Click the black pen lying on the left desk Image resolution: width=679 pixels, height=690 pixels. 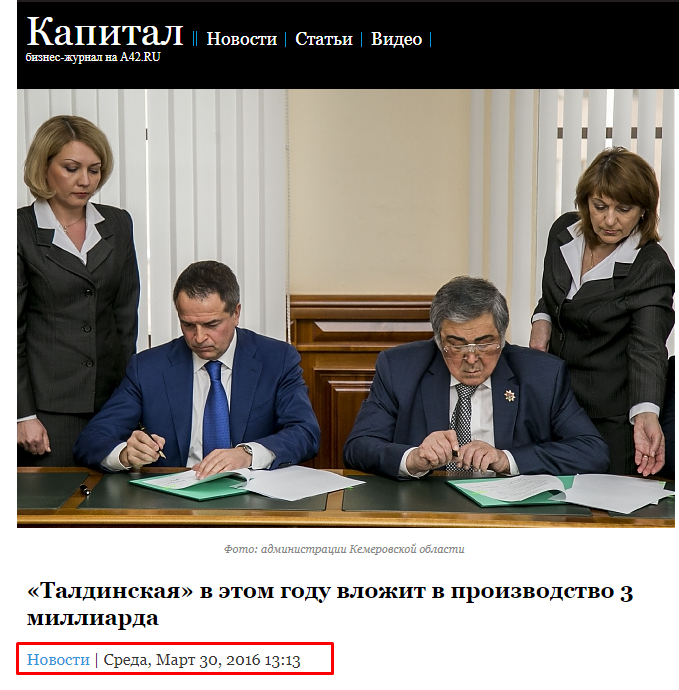click(85, 488)
